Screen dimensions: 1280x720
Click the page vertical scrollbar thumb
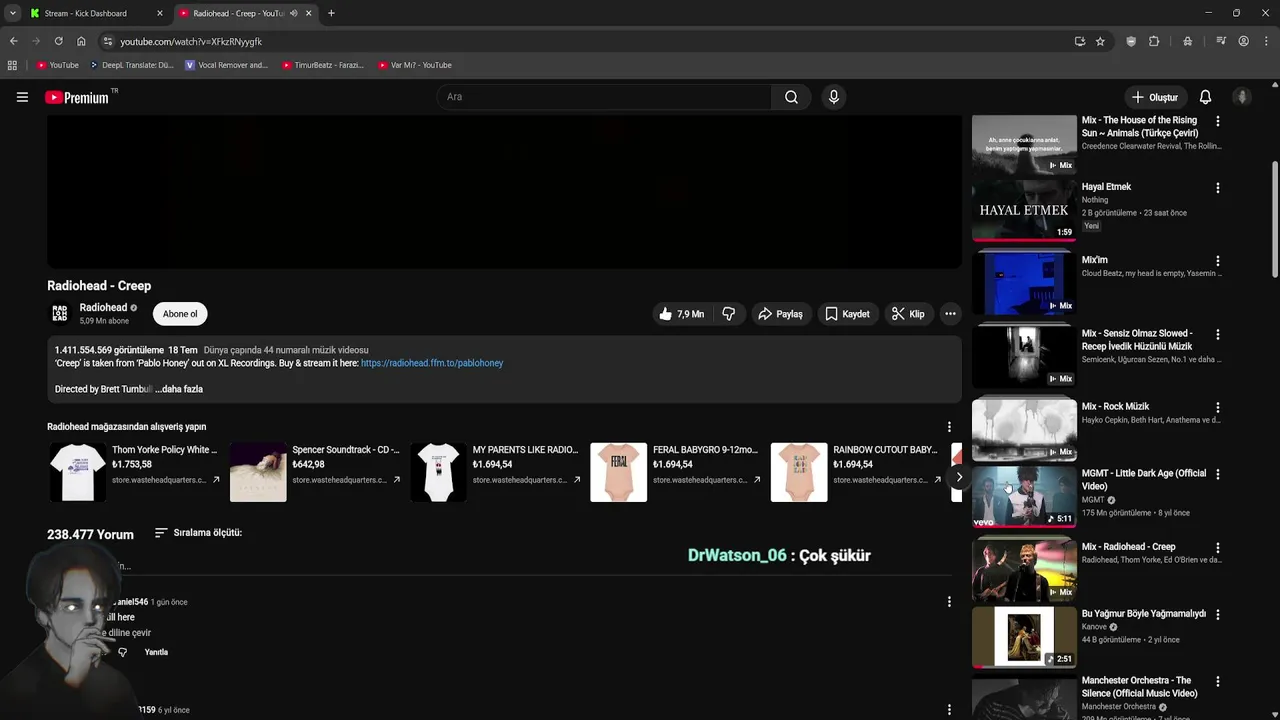point(1274,218)
